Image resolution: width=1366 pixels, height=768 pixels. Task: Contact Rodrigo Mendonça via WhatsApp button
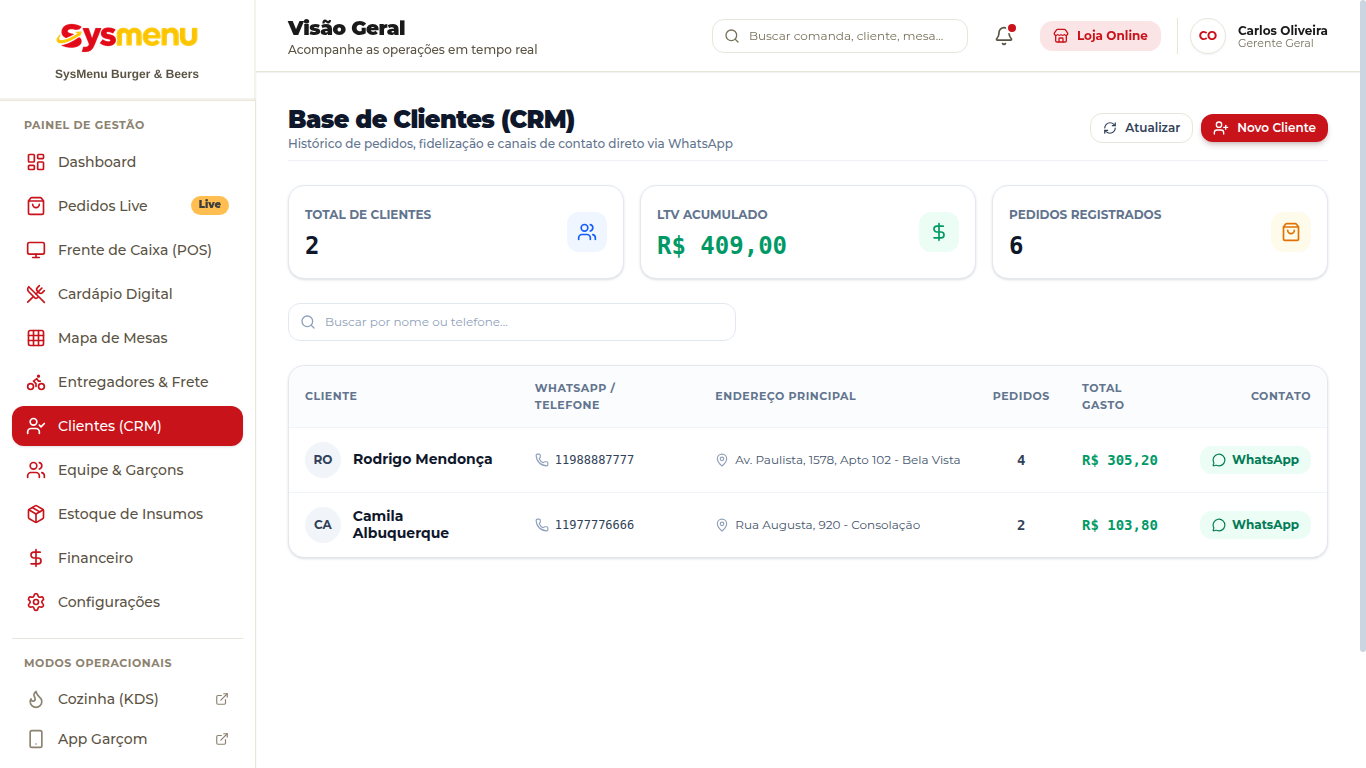pyautogui.click(x=1255, y=460)
